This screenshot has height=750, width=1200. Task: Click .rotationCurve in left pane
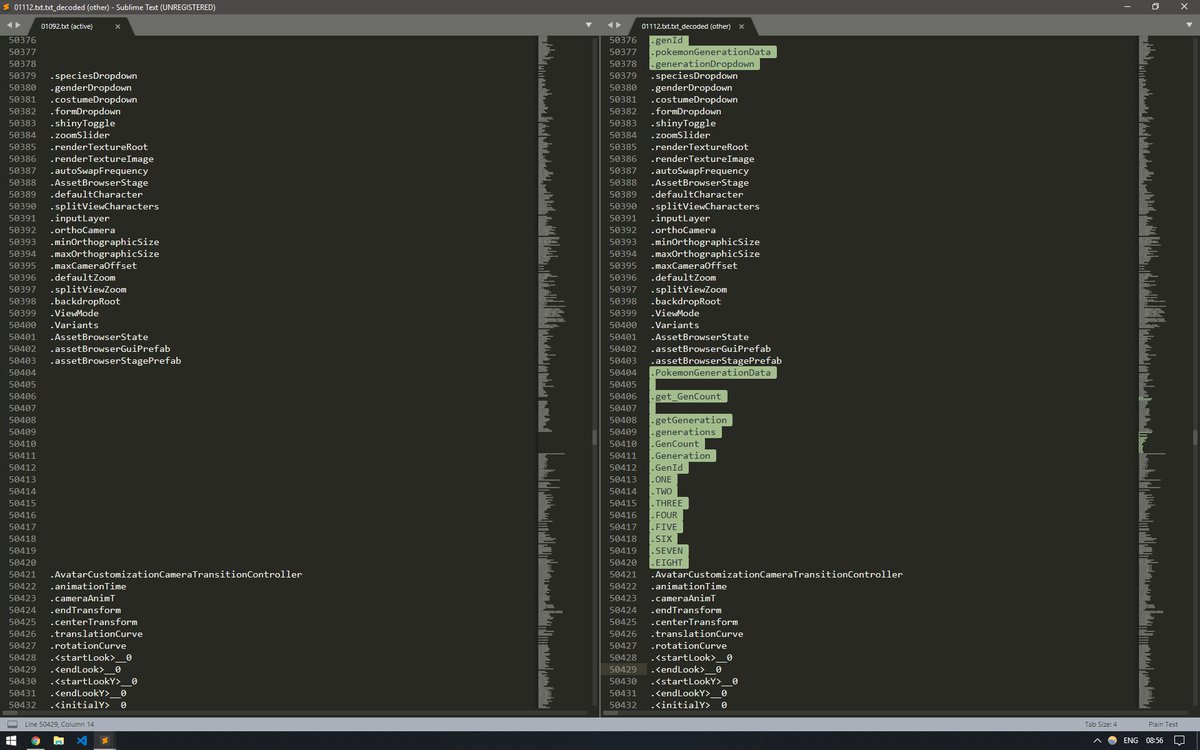click(88, 645)
